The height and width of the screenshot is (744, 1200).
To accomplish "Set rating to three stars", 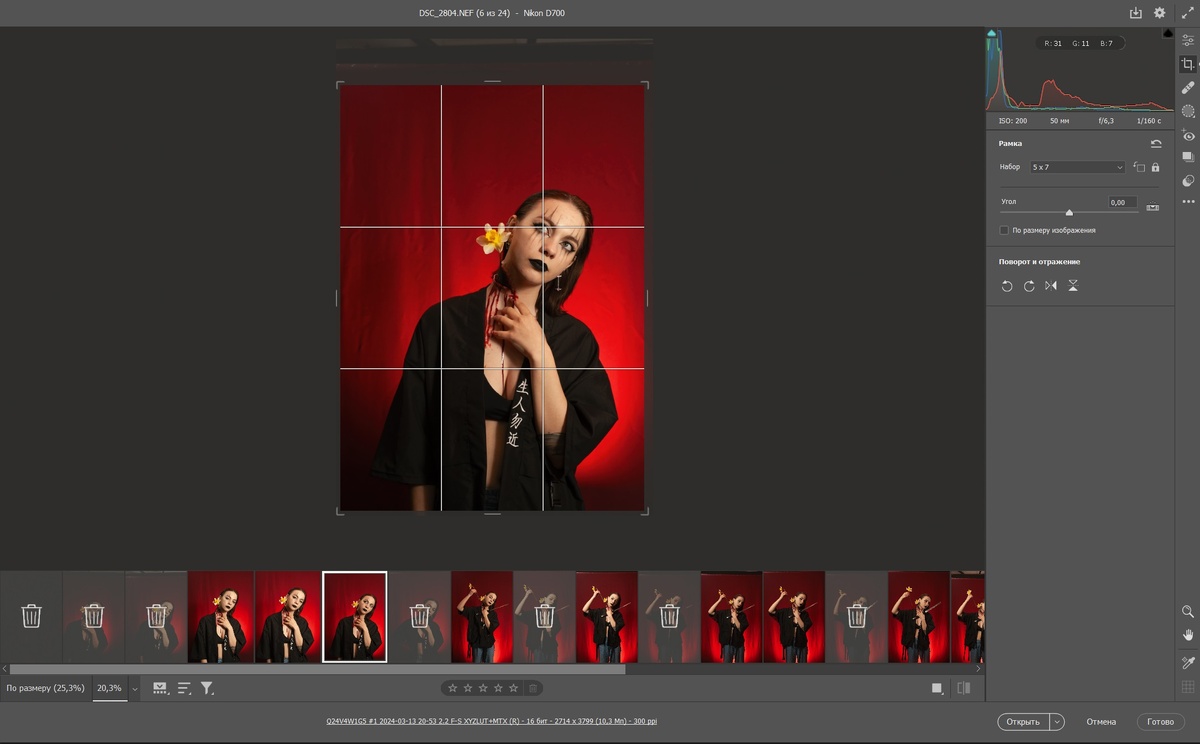I will coord(483,688).
